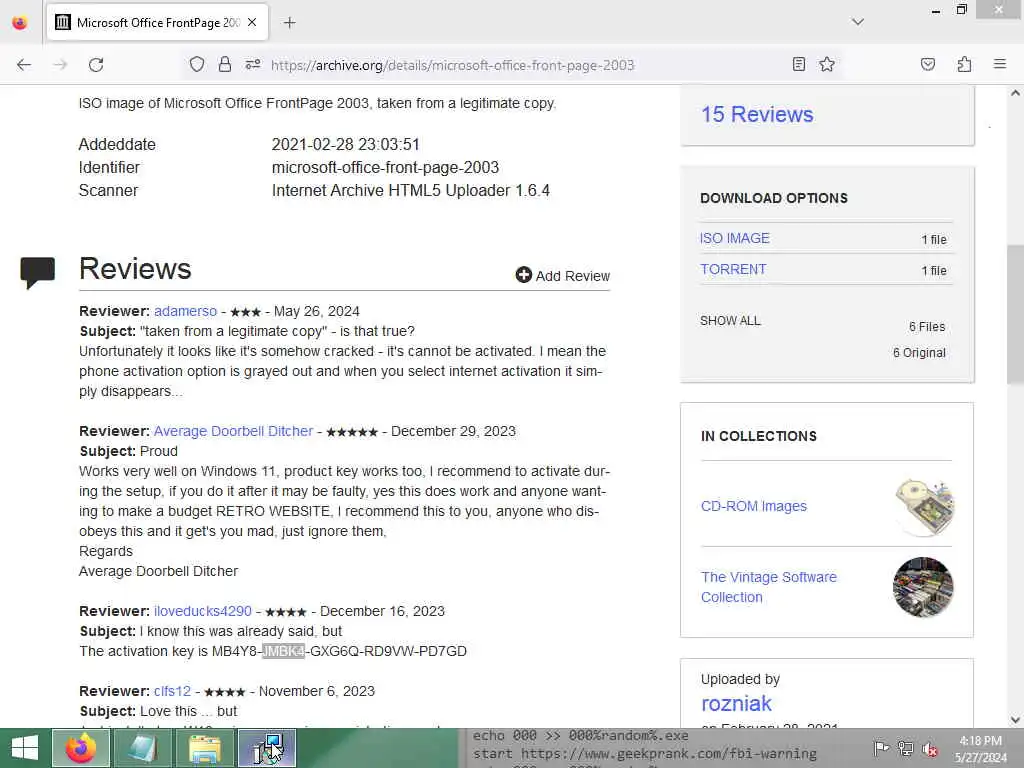
Task: Click the forward navigation arrow
Action: 60,65
